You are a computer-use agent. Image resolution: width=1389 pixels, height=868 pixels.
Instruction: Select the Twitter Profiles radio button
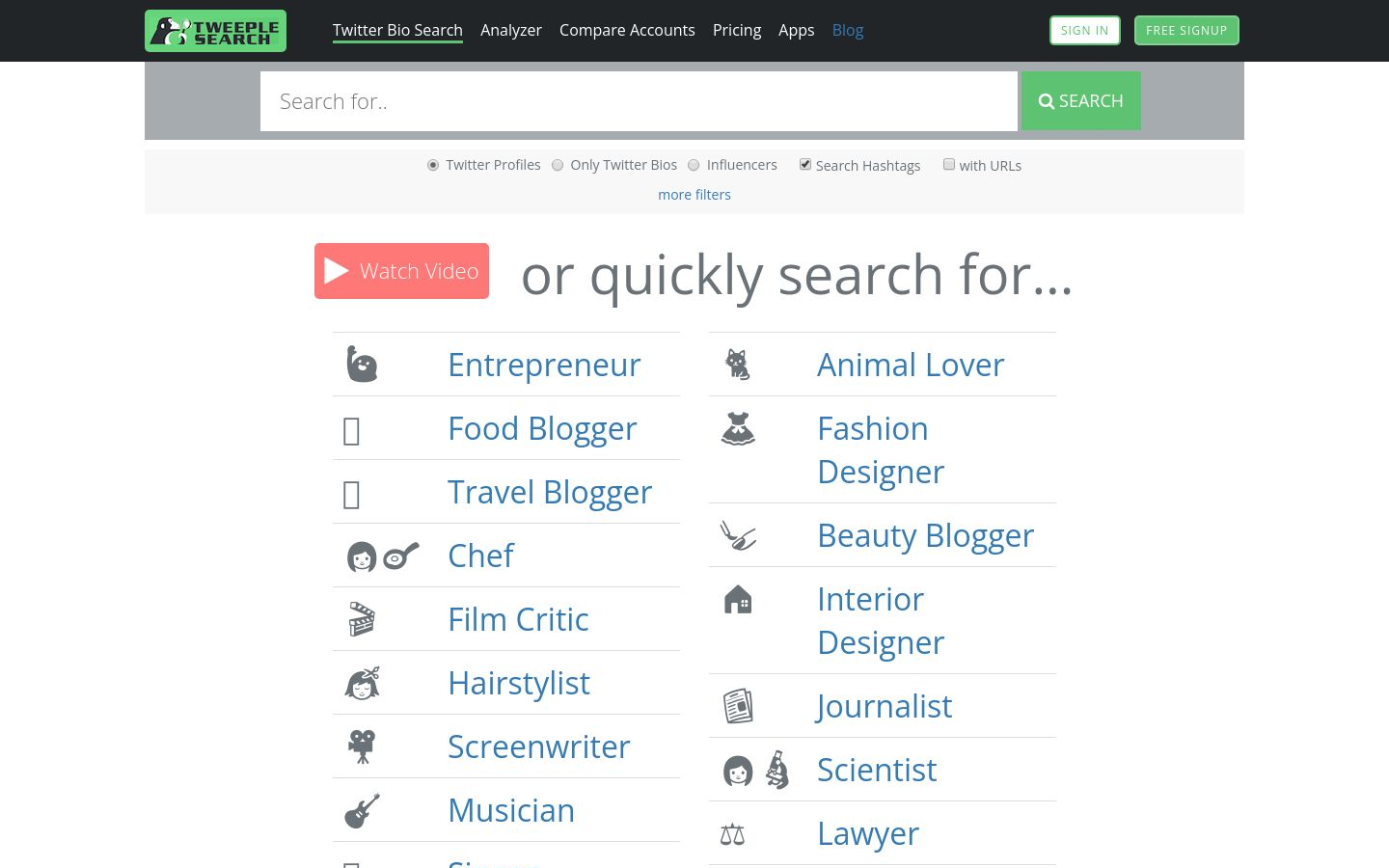[x=433, y=165]
